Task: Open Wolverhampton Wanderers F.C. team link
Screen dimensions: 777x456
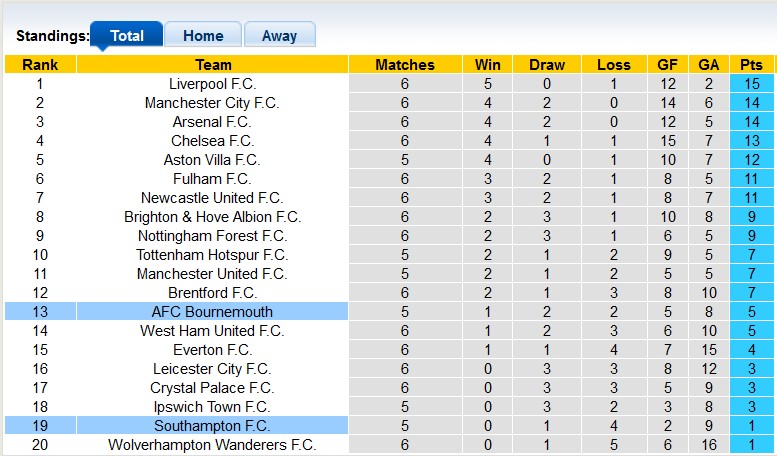Action: pyautogui.click(x=212, y=445)
